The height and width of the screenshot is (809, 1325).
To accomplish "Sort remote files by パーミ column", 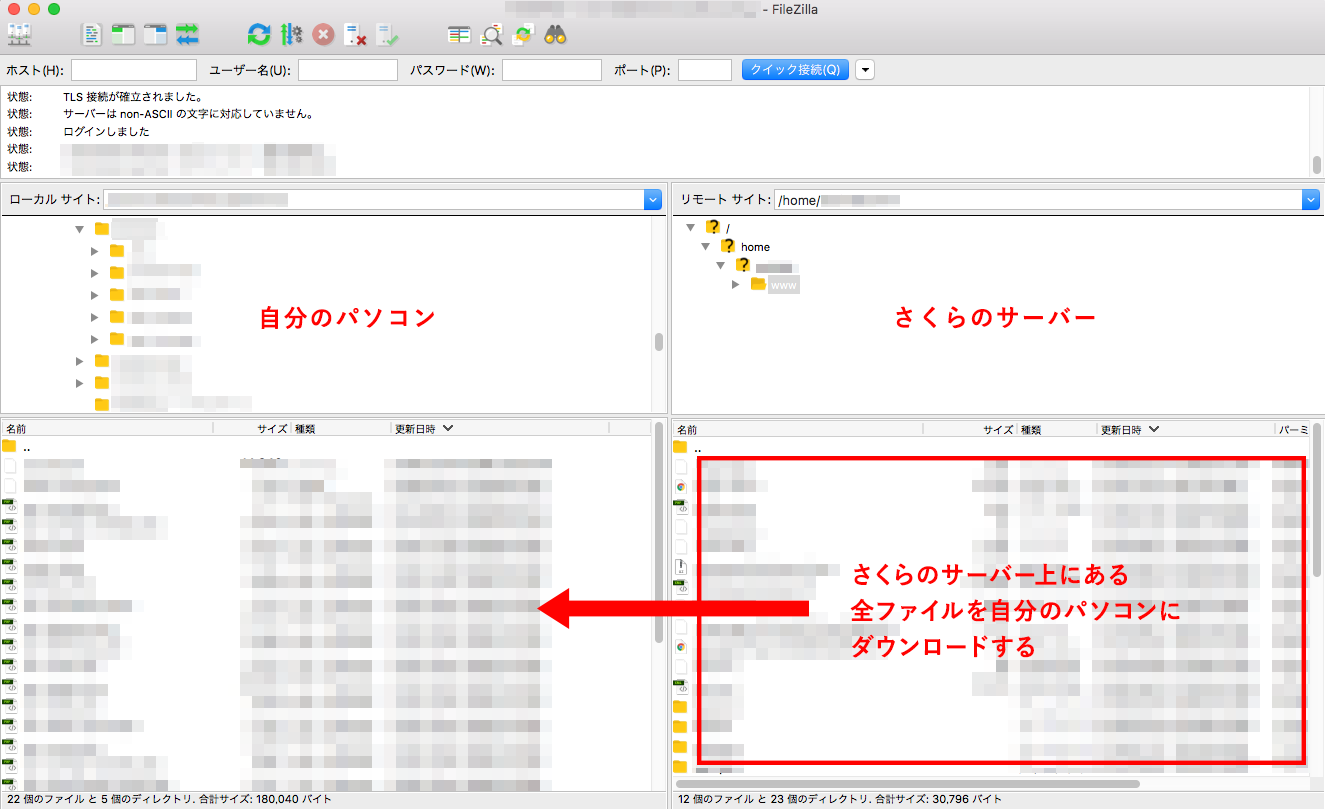I will tap(1292, 429).
